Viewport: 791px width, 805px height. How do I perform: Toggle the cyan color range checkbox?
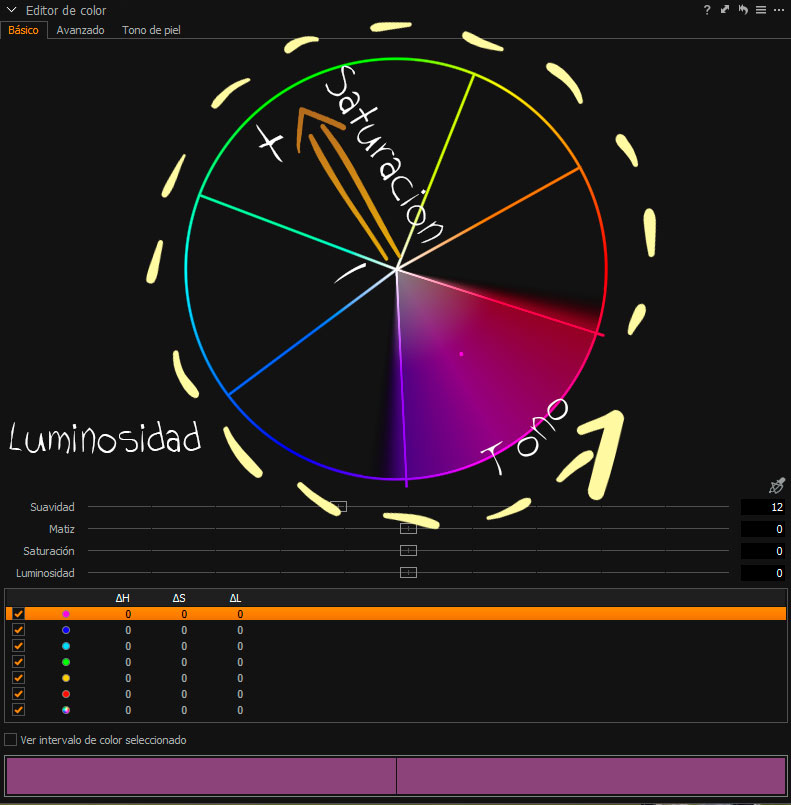click(x=18, y=646)
